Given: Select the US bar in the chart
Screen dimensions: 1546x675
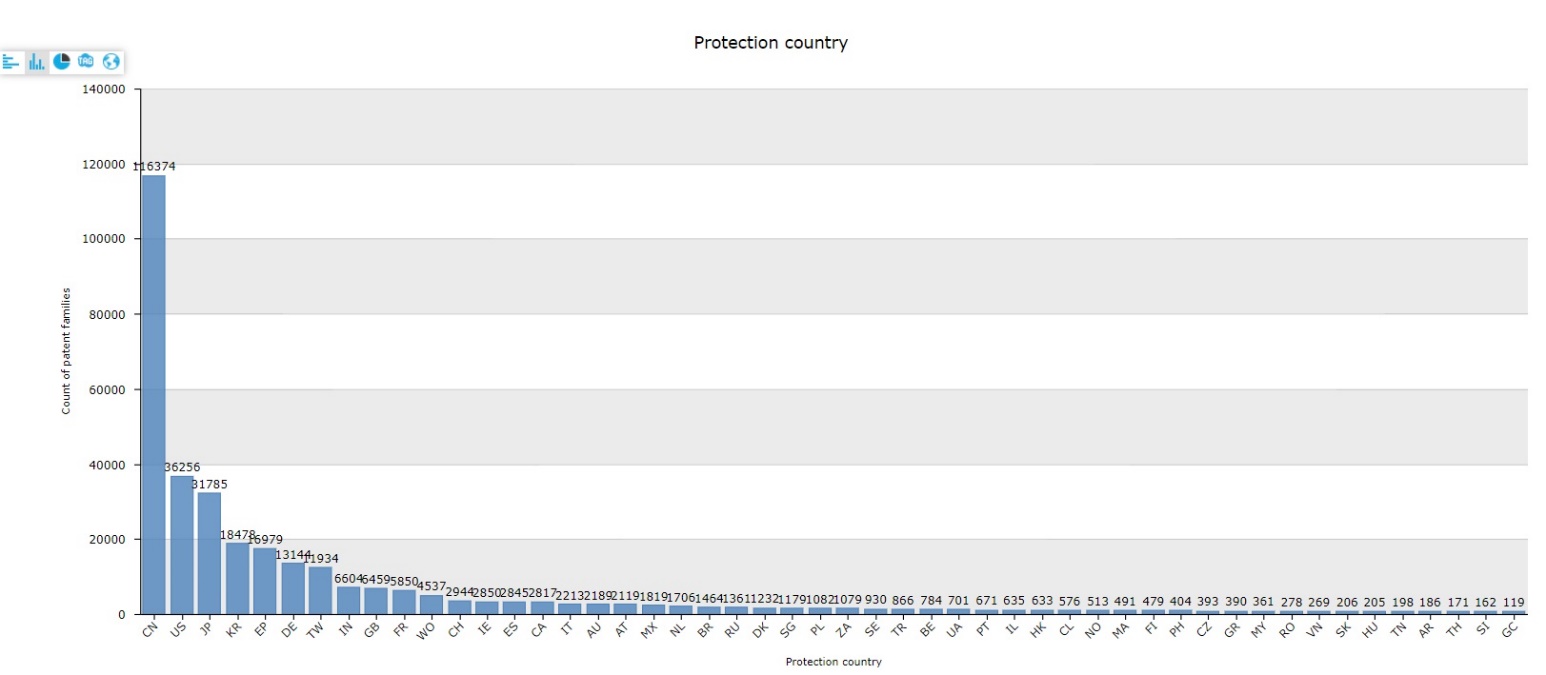Looking at the screenshot, I should (x=181, y=545).
